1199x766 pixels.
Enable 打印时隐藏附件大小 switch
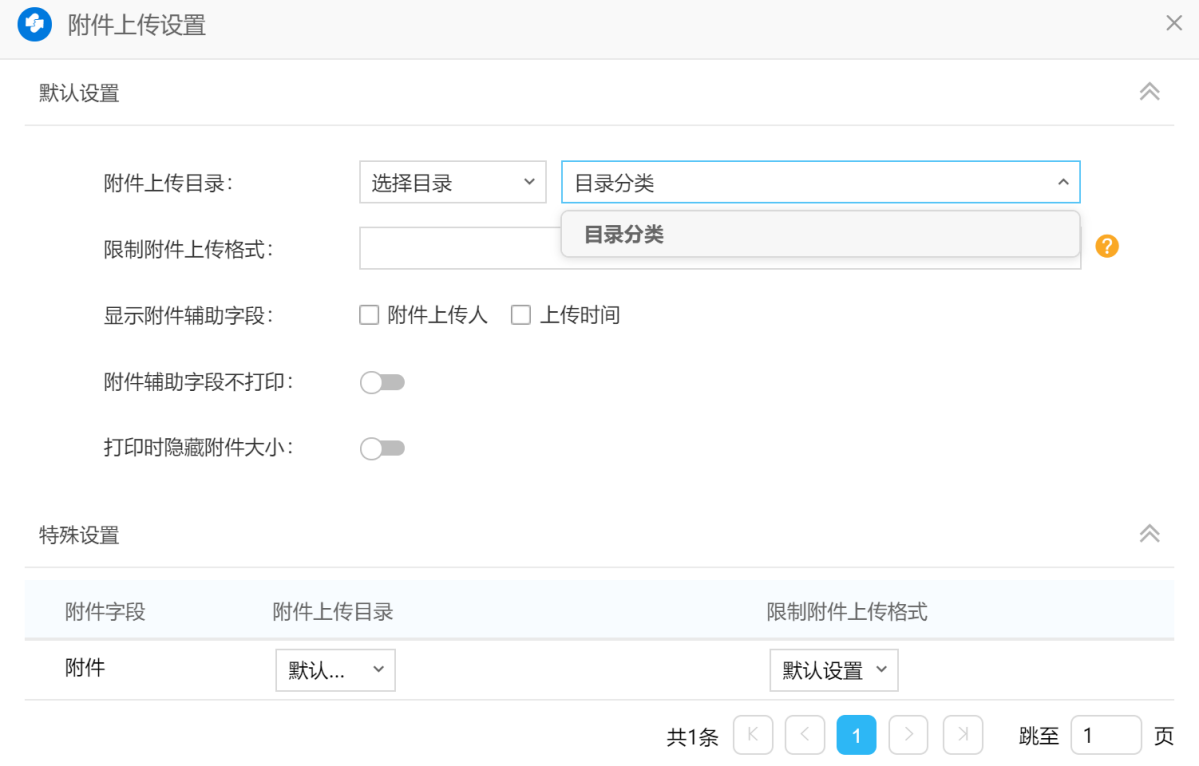click(x=382, y=449)
